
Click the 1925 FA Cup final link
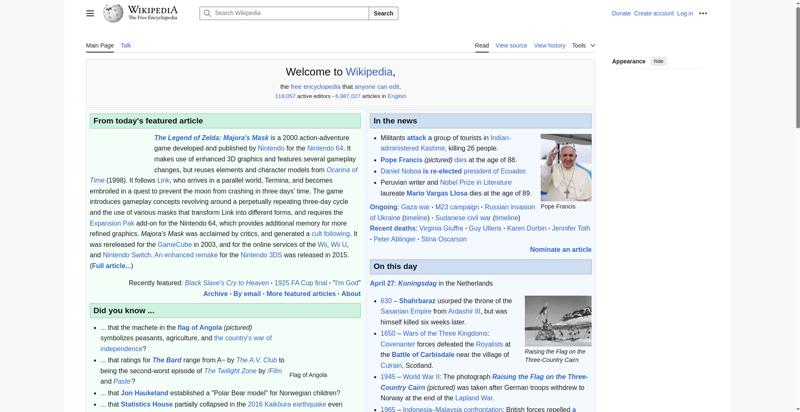tap(301, 283)
